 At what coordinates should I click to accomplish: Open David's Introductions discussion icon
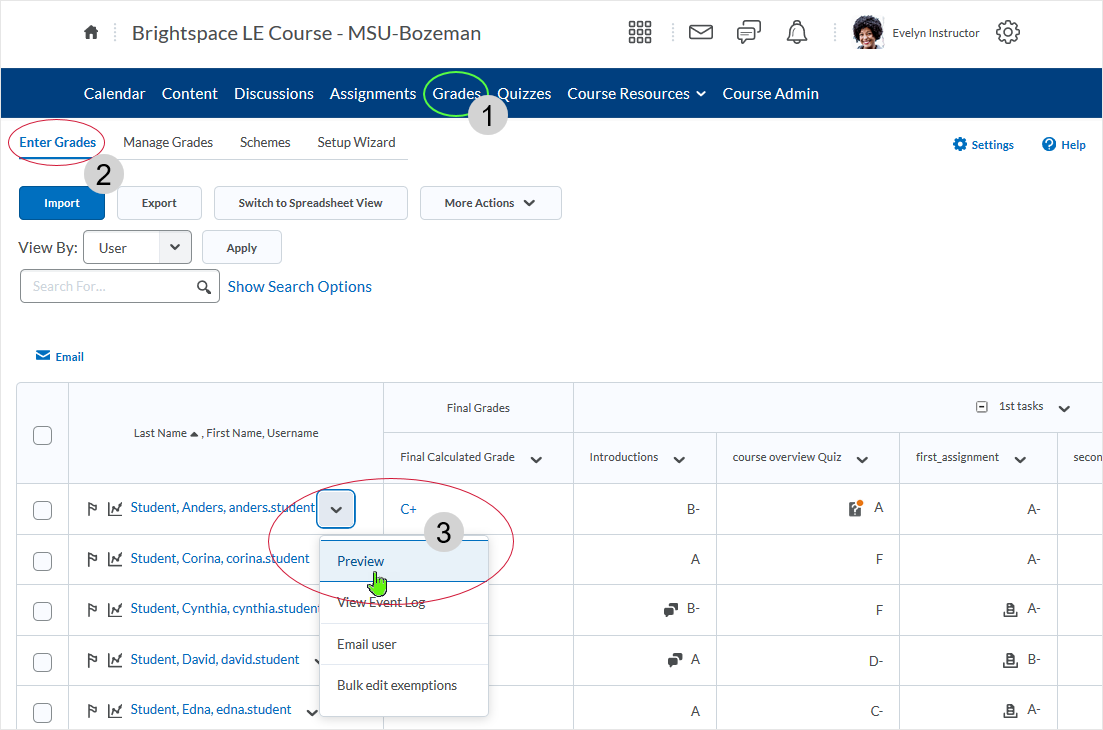[x=675, y=660]
